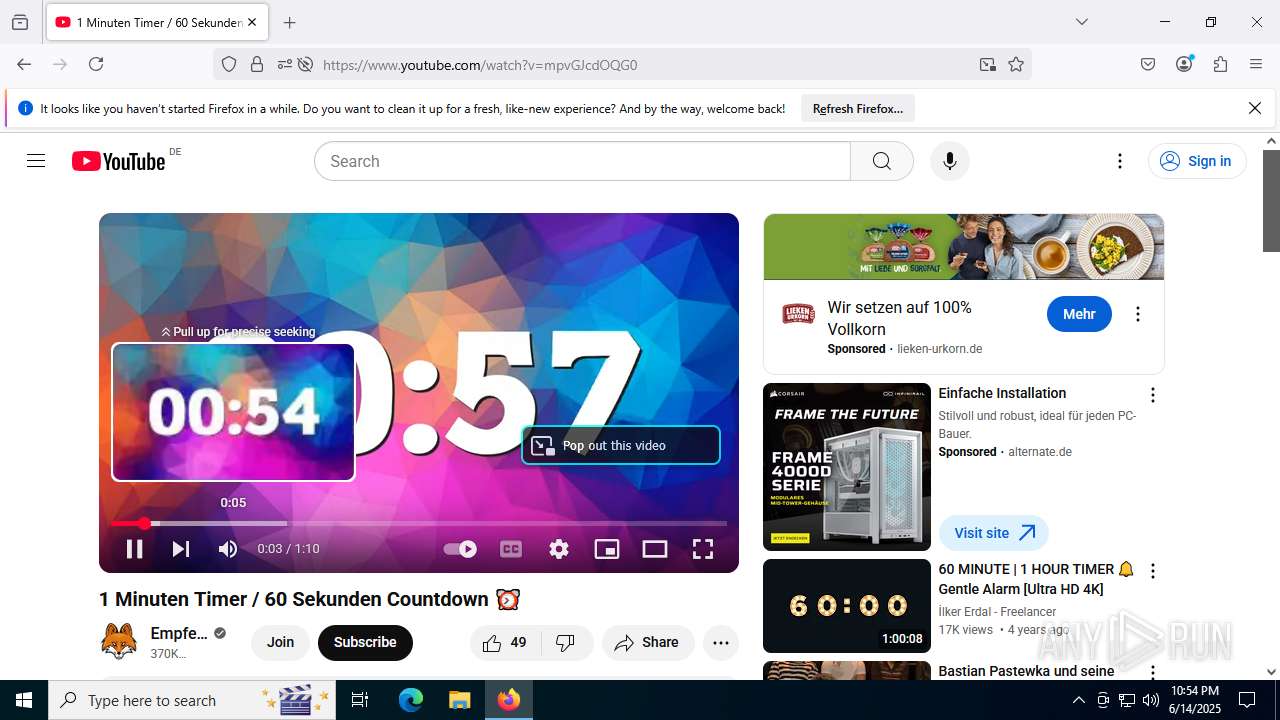Image resolution: width=1280 pixels, height=720 pixels.
Task: Mute the video volume speaker icon
Action: 228,549
